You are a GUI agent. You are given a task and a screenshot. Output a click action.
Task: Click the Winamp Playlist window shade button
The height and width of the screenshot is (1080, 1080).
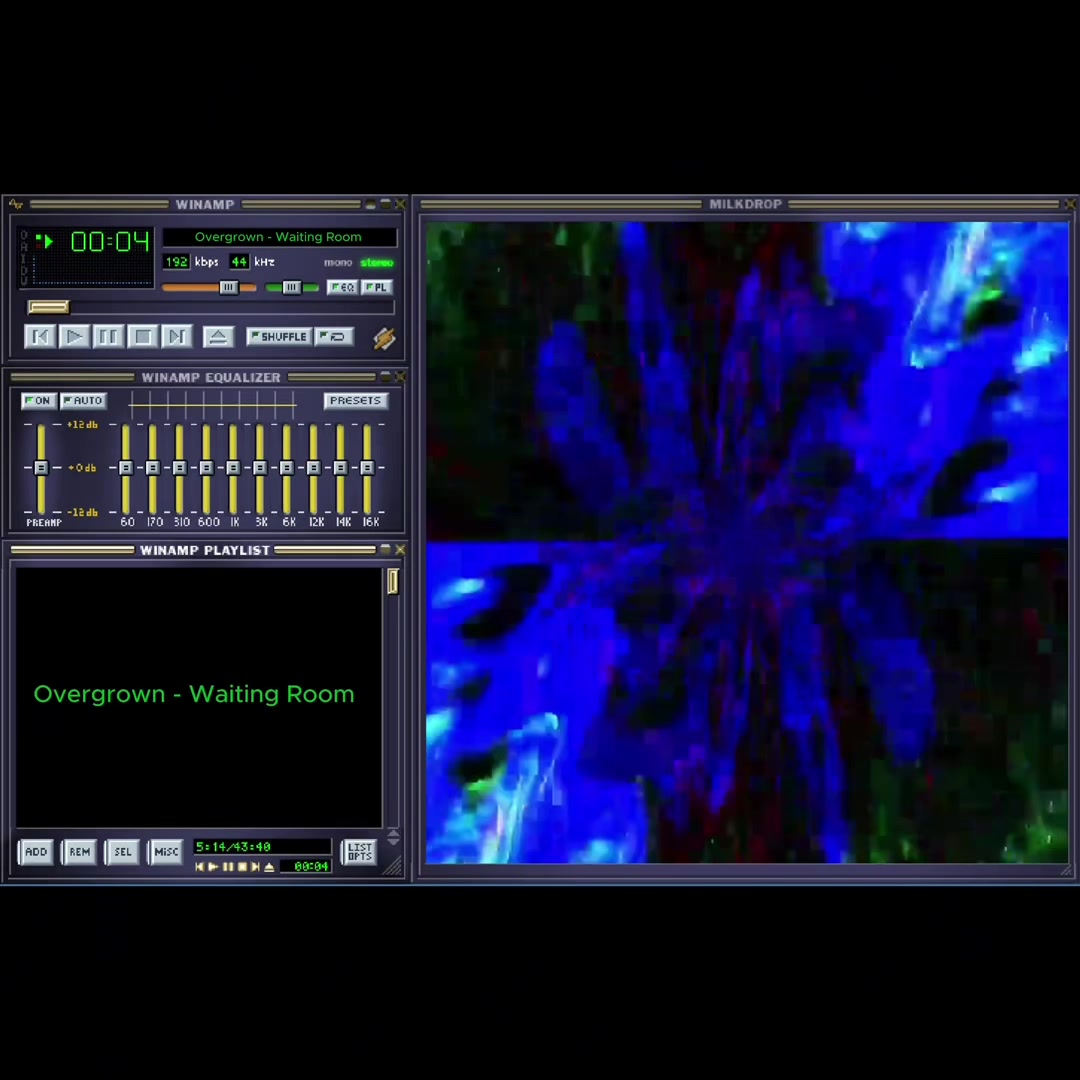tap(385, 550)
